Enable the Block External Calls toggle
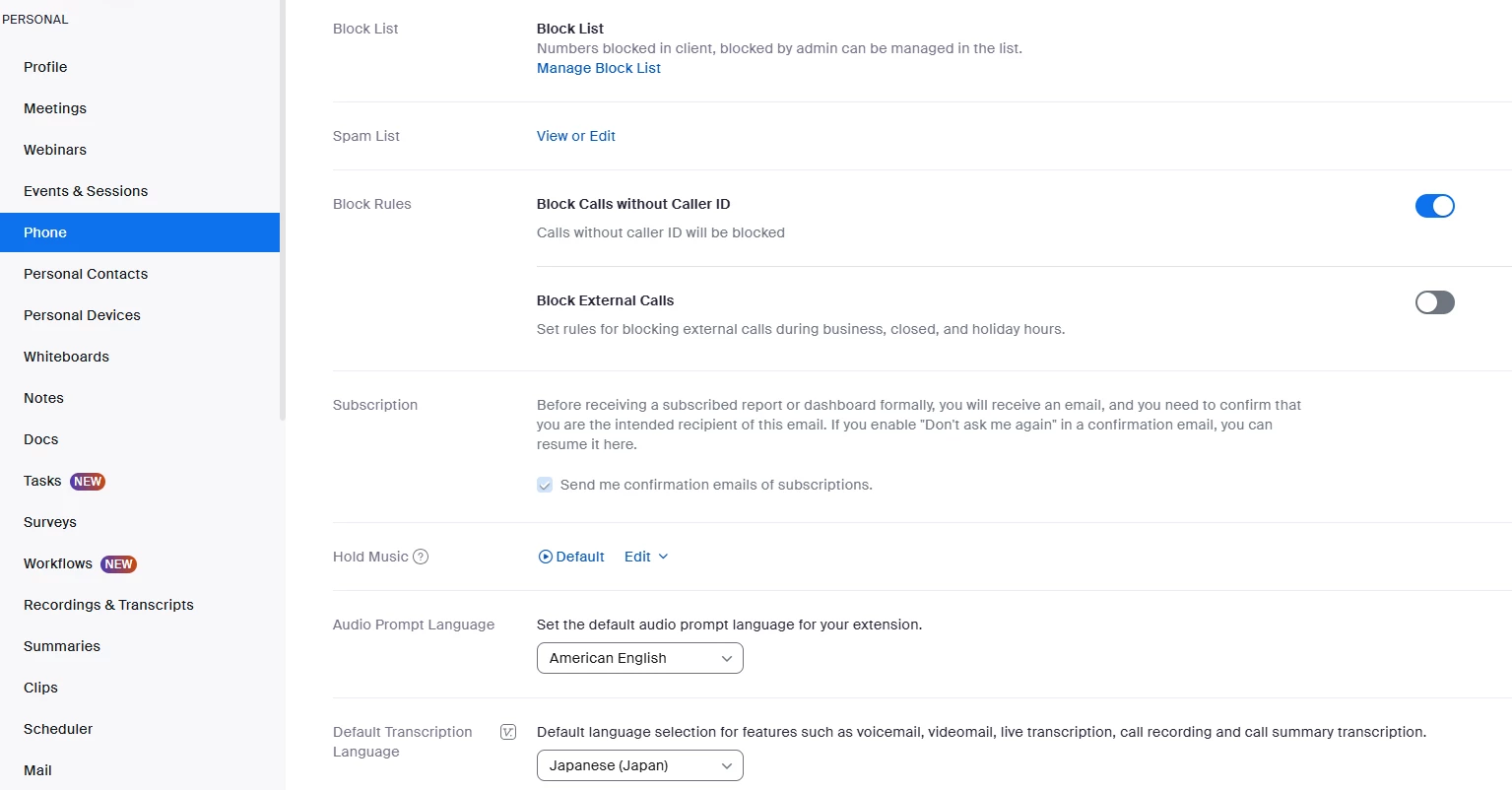The height and width of the screenshot is (790, 1512). pos(1434,302)
